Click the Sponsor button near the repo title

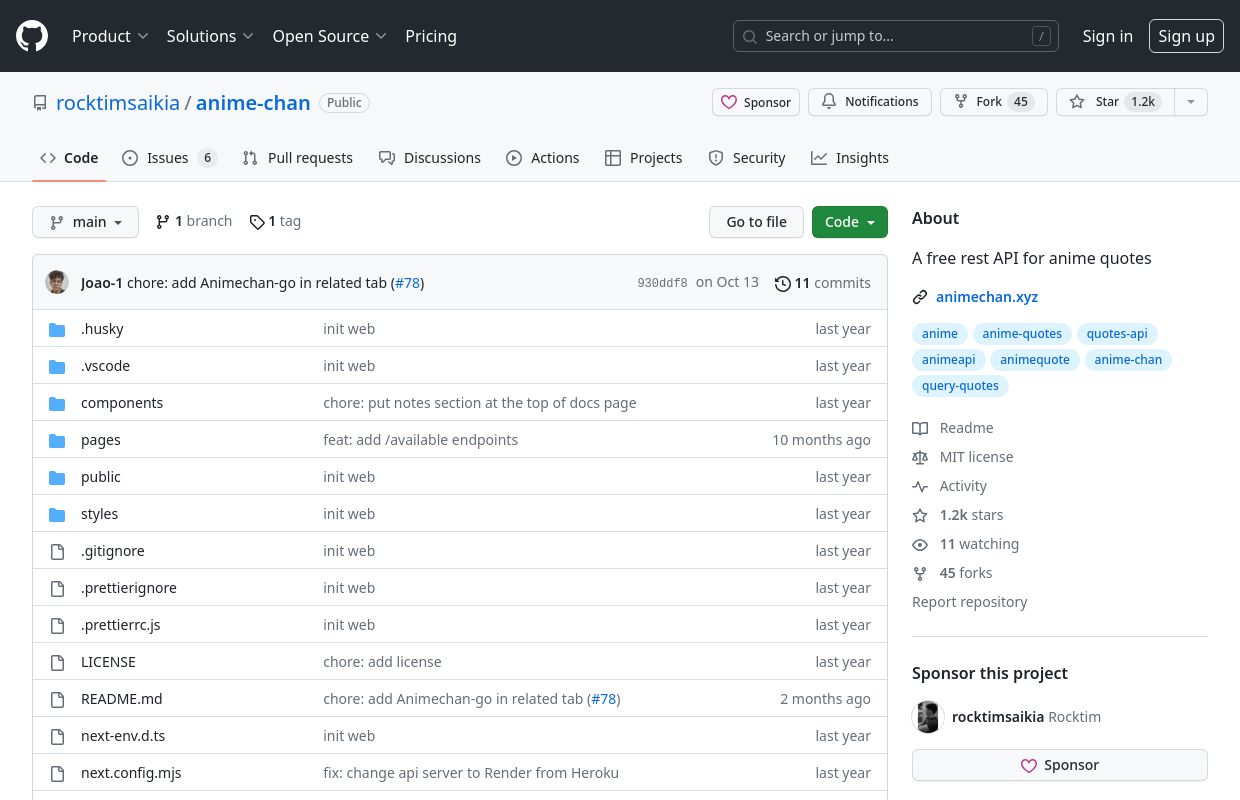(756, 102)
